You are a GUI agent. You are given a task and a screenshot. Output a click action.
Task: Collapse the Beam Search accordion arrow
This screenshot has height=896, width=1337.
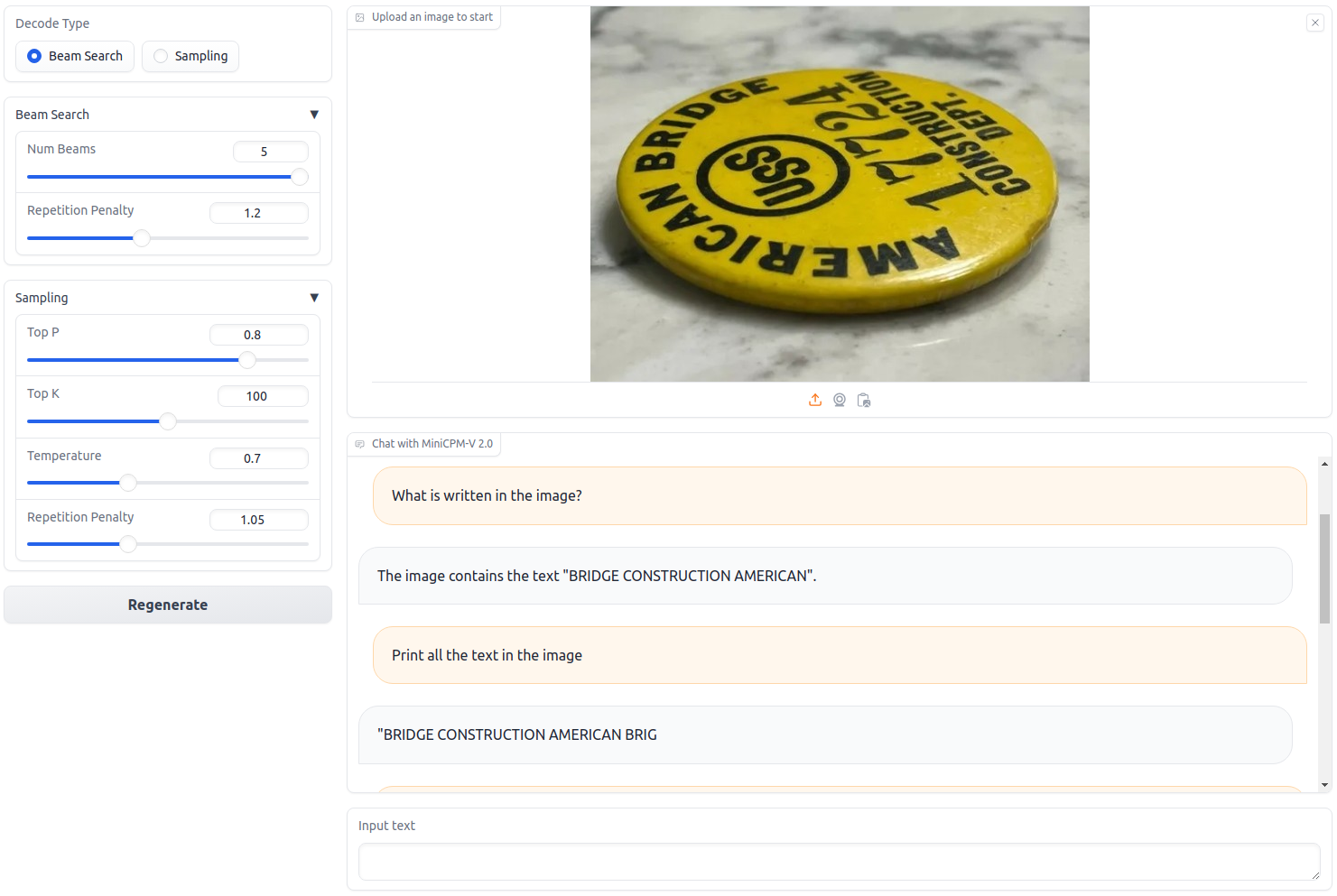pos(314,115)
